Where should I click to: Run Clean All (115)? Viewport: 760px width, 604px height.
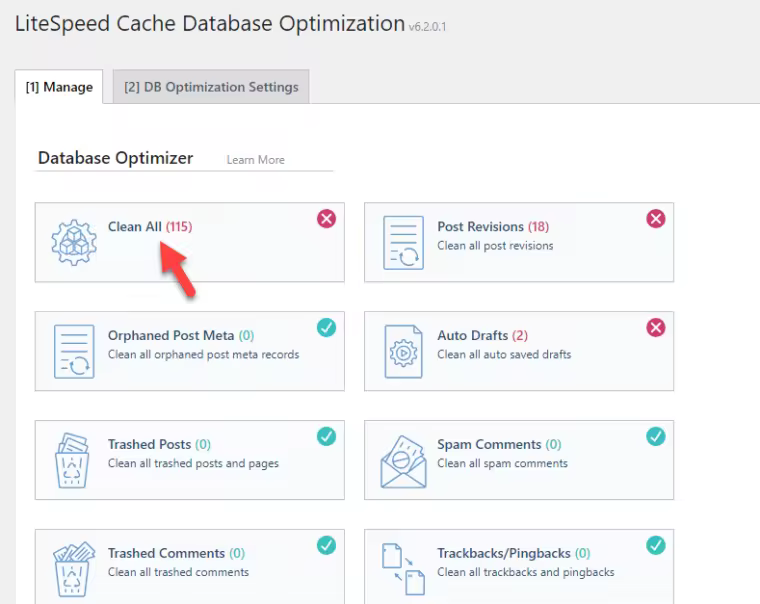[150, 226]
